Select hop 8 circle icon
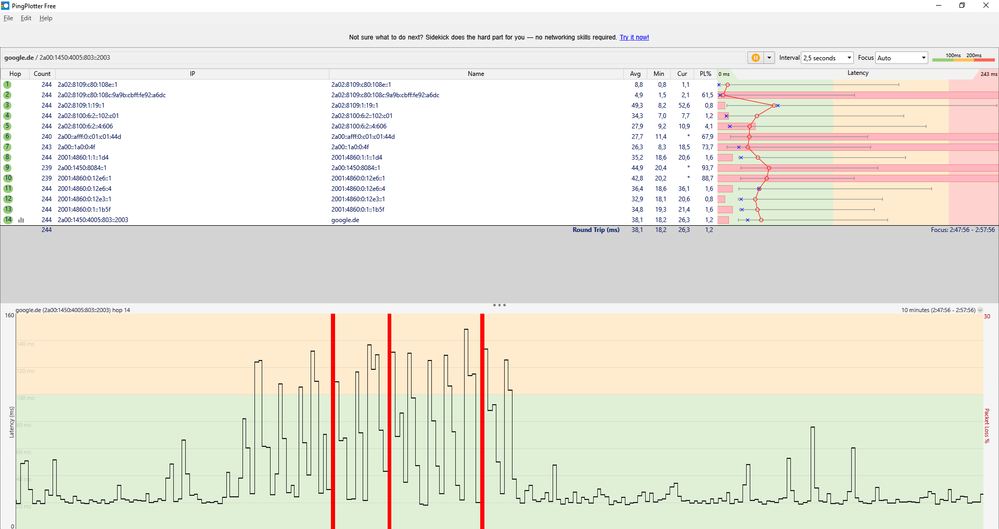The width and height of the screenshot is (999, 529). coord(8,157)
